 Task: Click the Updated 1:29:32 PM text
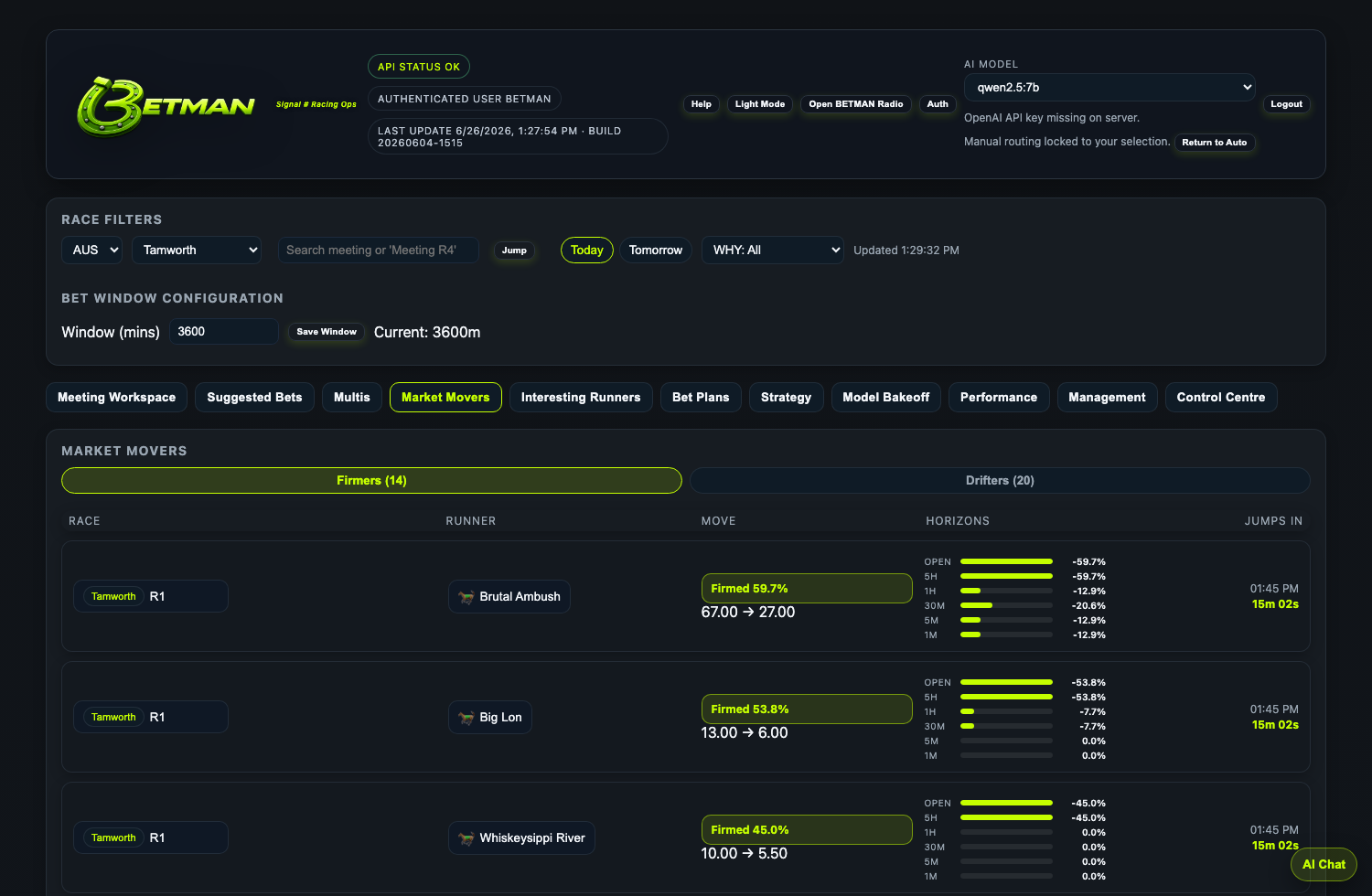point(906,251)
